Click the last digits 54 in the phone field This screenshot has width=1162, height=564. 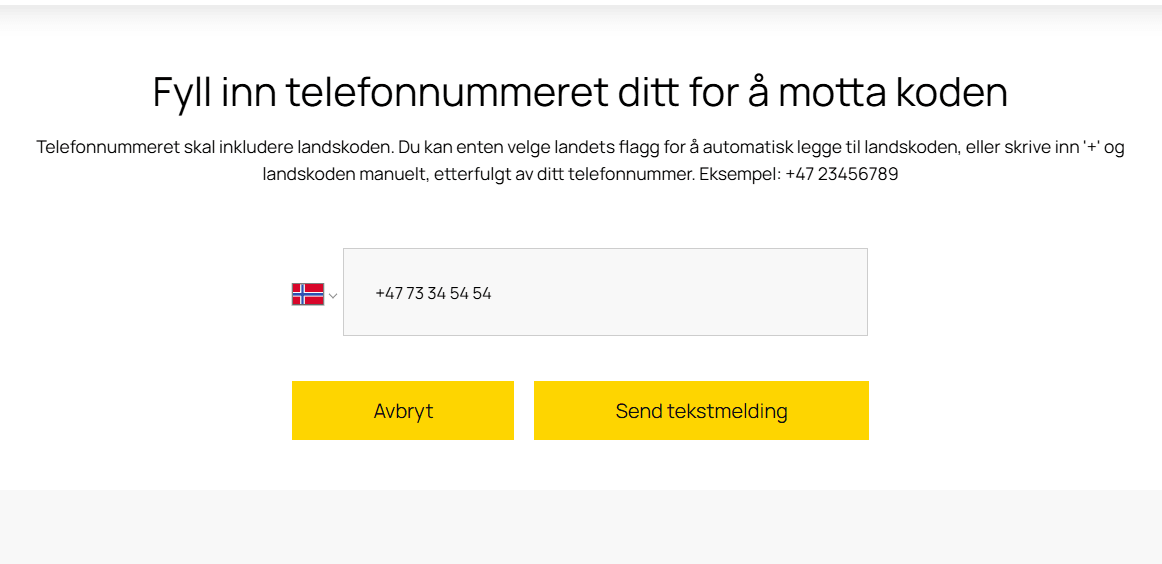482,293
